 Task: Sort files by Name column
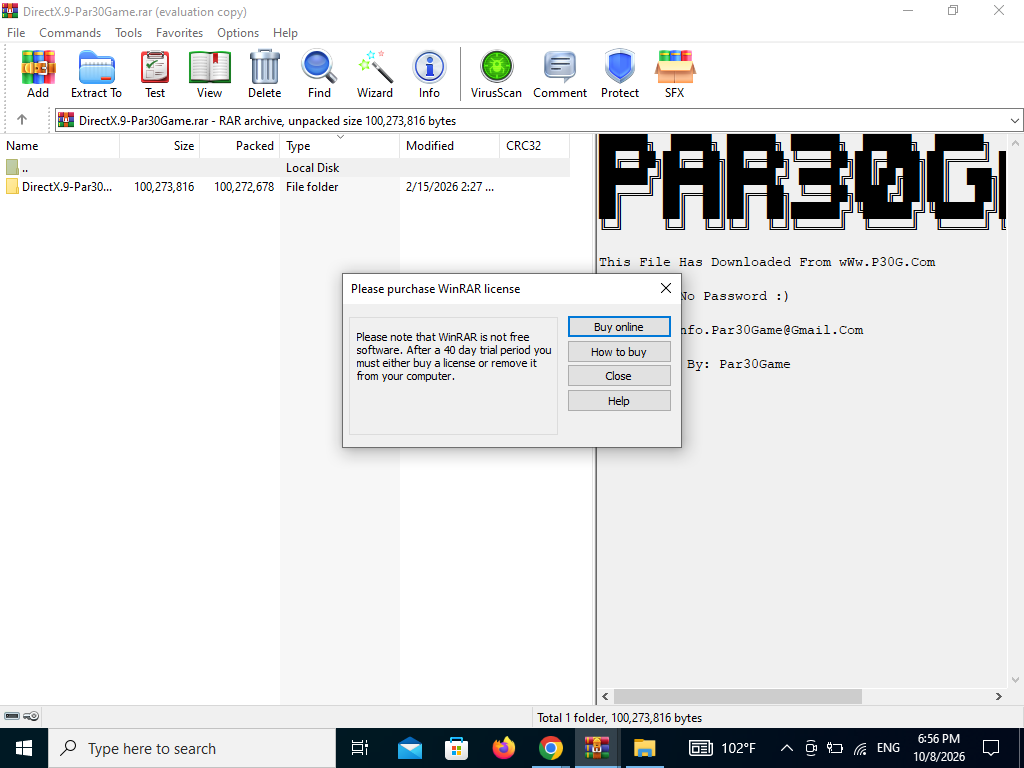(x=60, y=146)
